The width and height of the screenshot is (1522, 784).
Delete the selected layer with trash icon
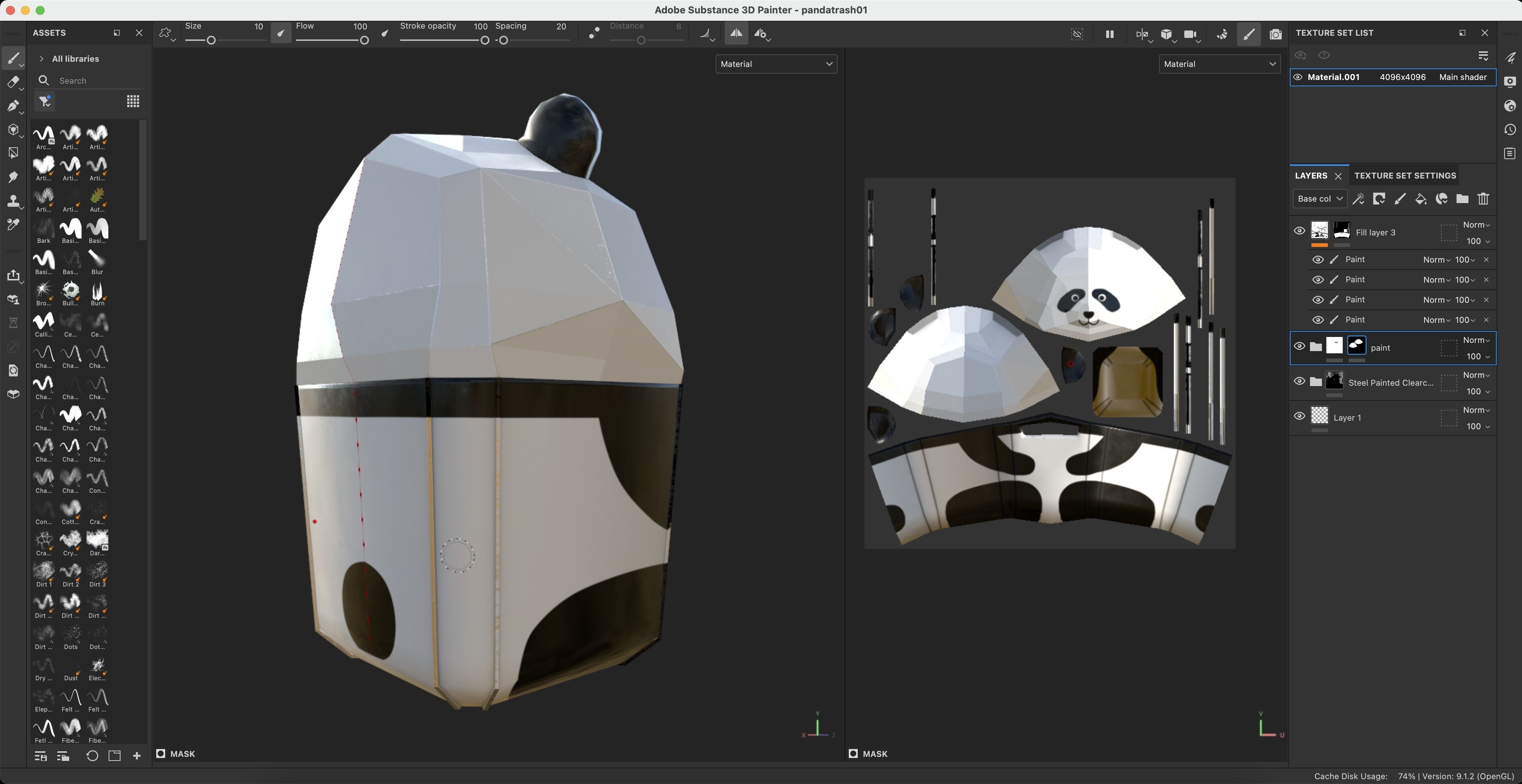(1483, 199)
